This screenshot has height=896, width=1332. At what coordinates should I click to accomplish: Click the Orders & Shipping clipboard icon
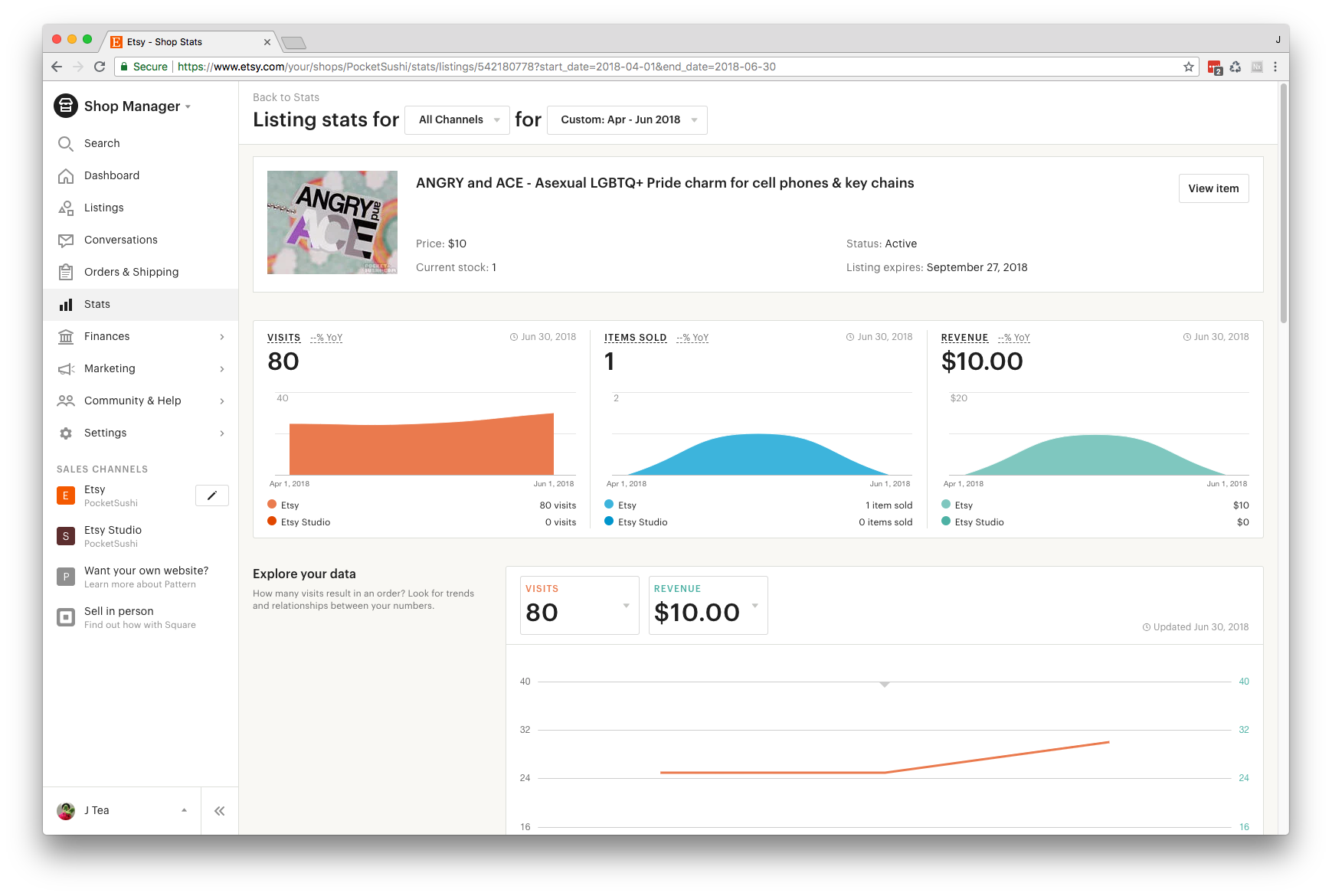coord(66,272)
